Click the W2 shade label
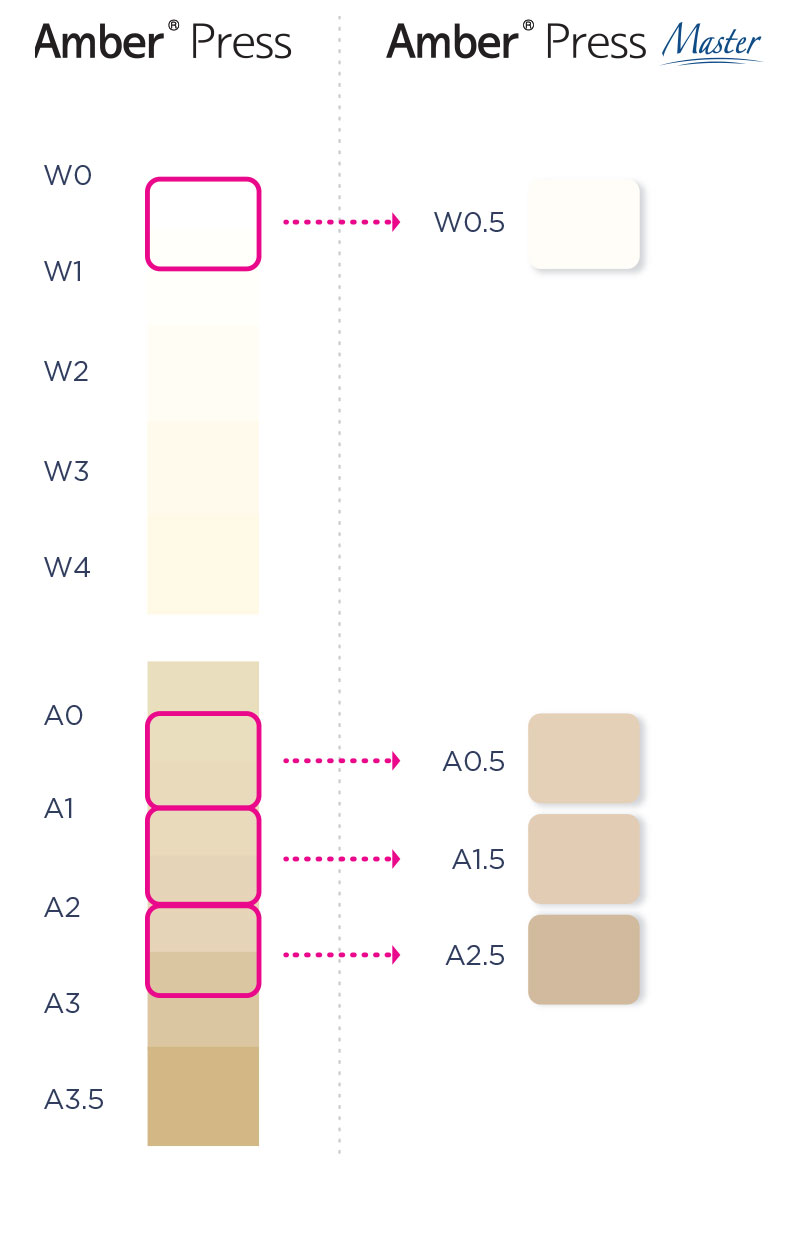This screenshot has width=800, height=1253. click(67, 372)
